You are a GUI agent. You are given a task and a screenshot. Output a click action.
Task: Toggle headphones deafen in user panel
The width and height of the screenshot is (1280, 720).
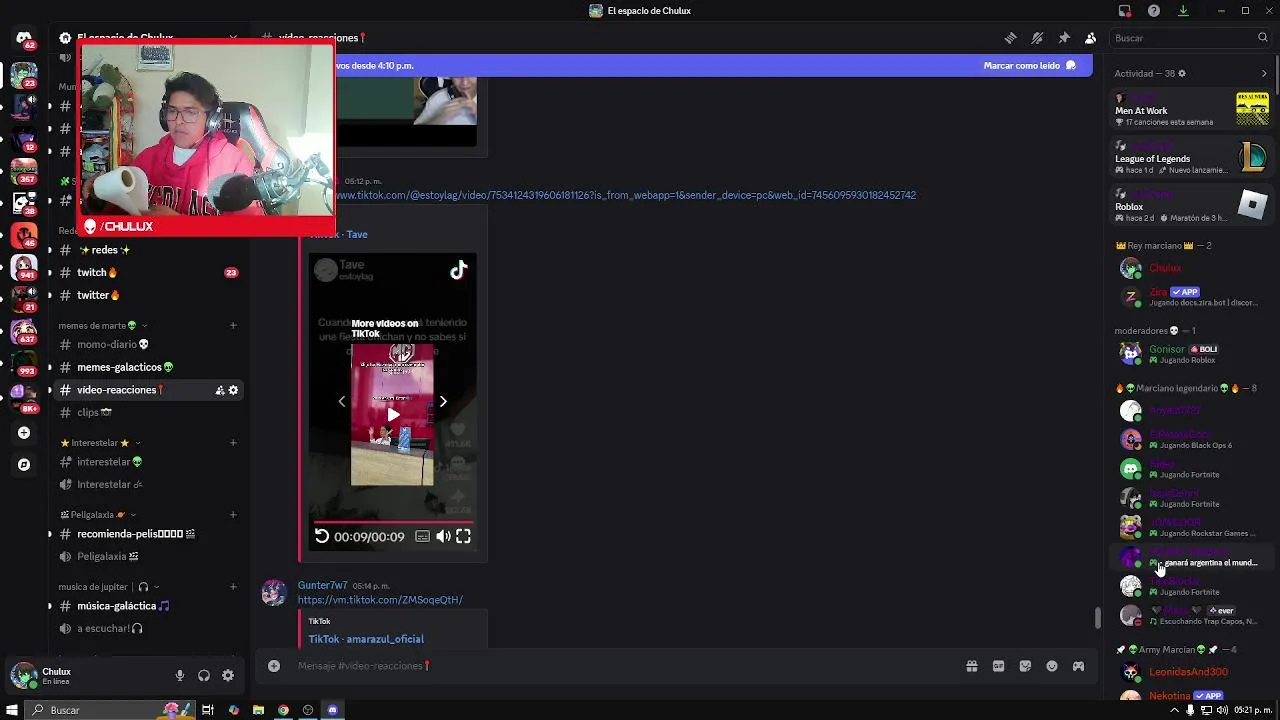[x=204, y=676]
